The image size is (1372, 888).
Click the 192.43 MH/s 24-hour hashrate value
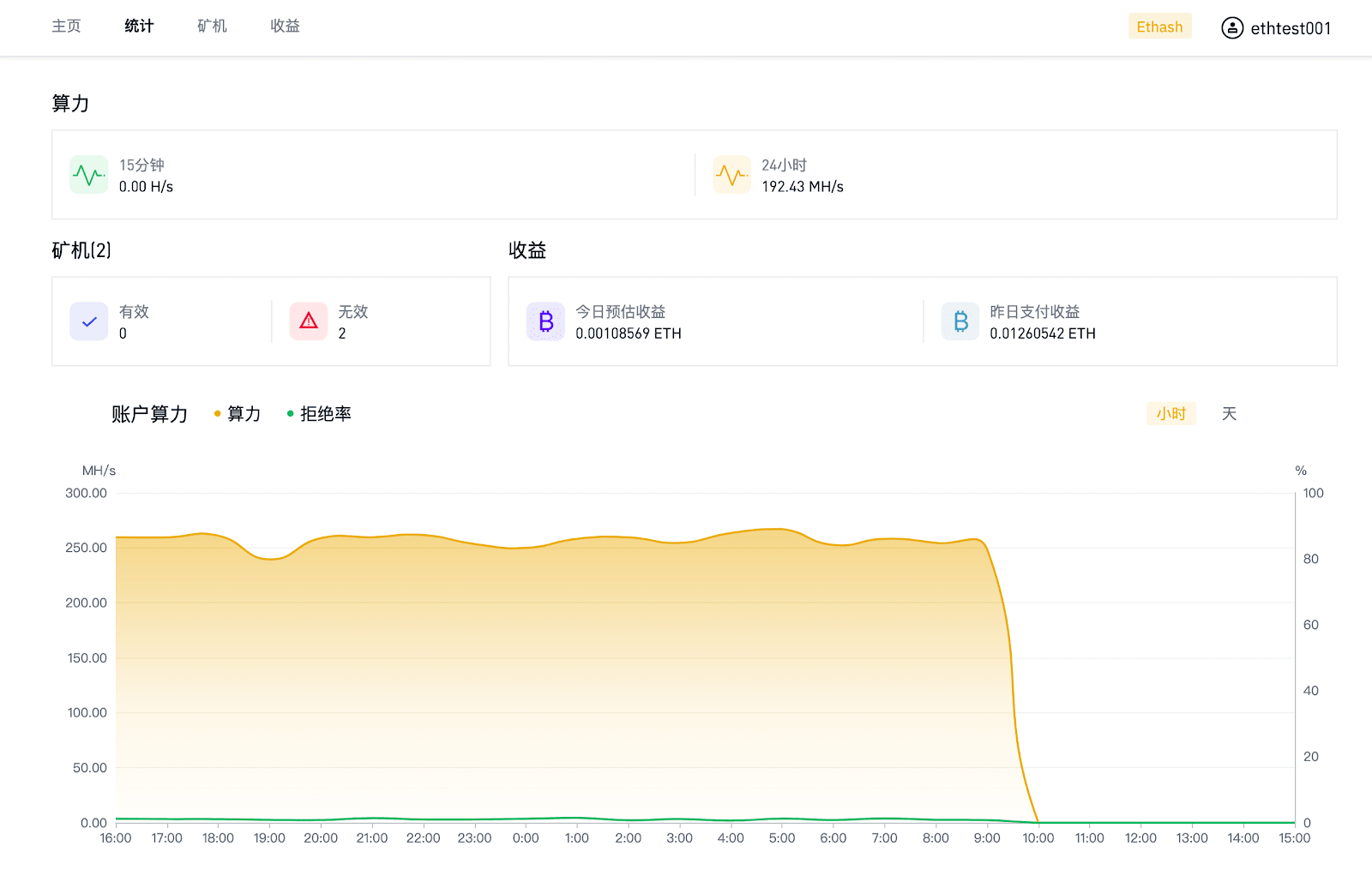pos(803,187)
